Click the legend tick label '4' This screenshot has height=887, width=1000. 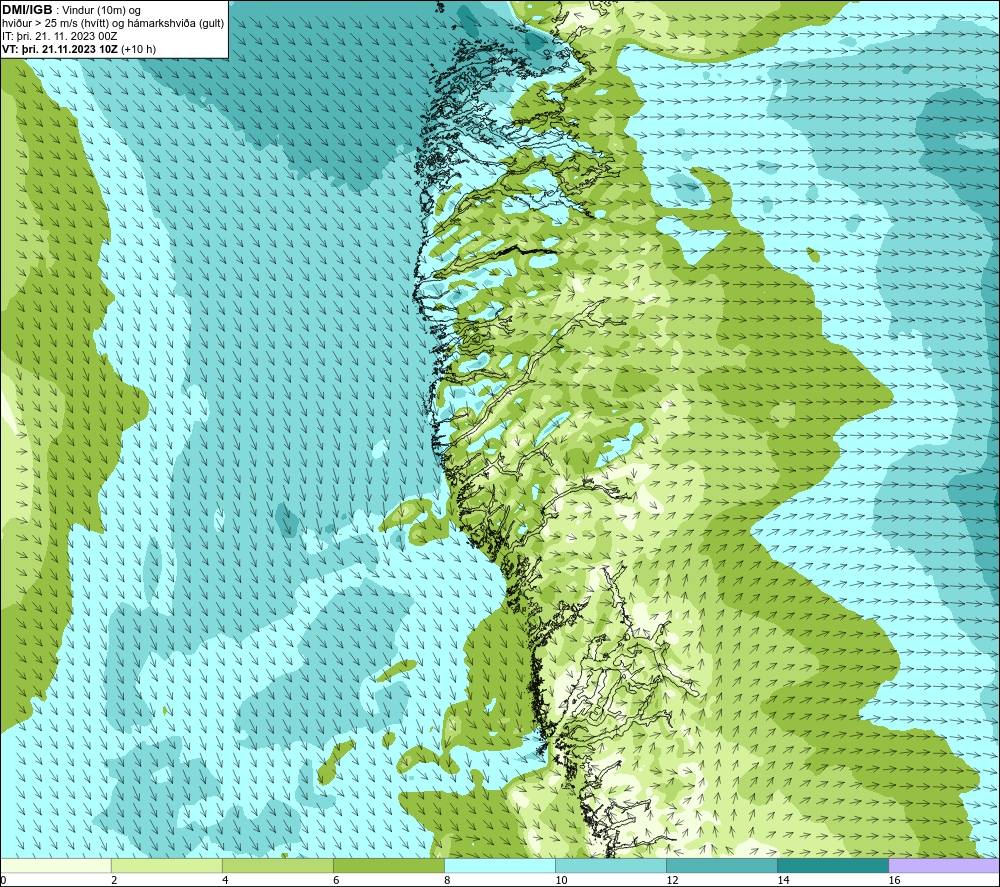point(224,881)
